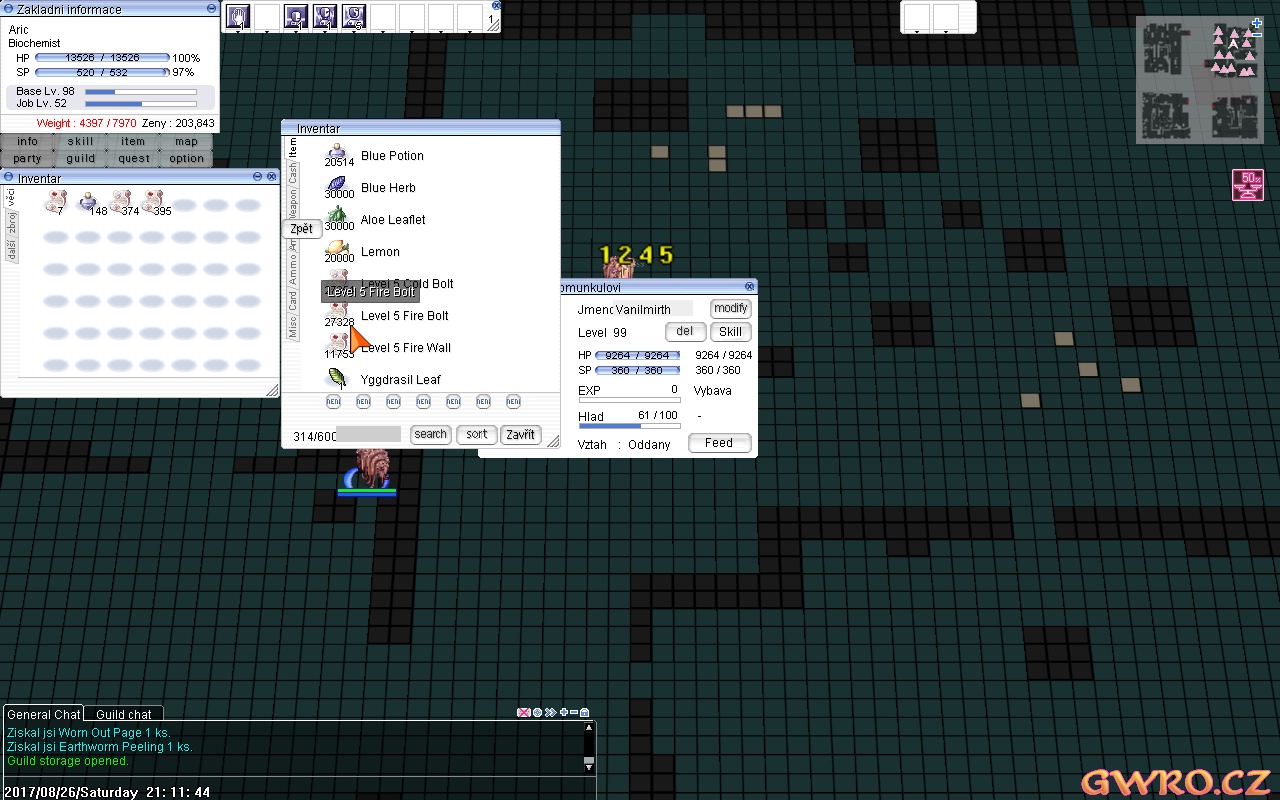The height and width of the screenshot is (800, 1280).
Task: Click the del button in homunculus window
Action: [x=685, y=331]
